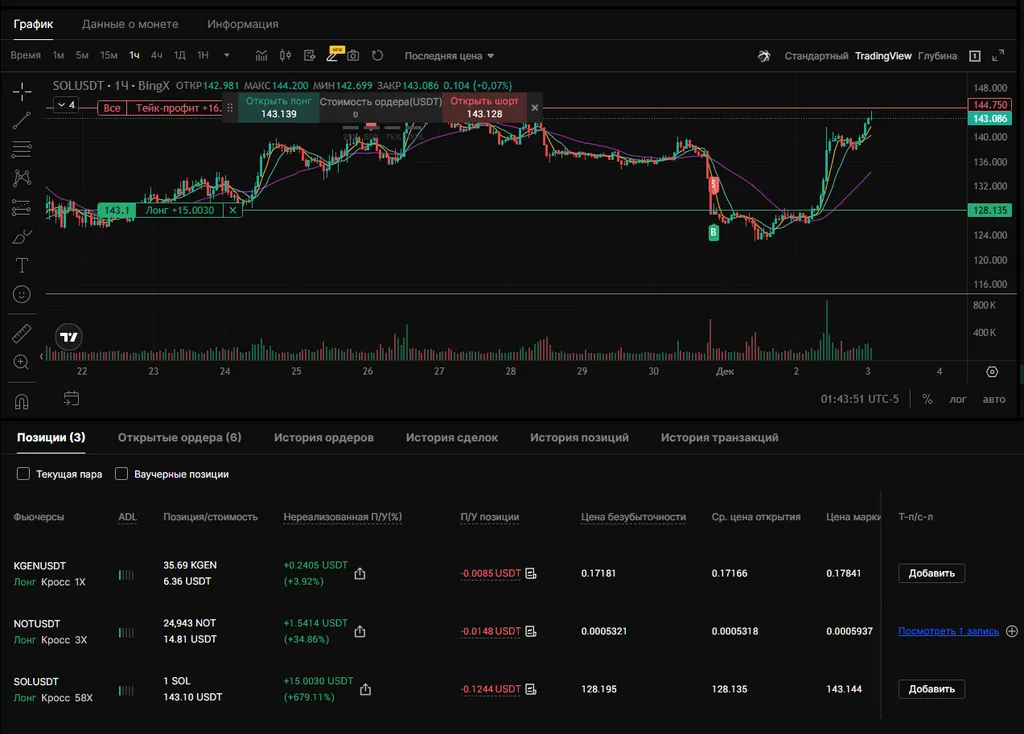The width and height of the screenshot is (1024, 734).
Task: Open the 01:43:51 UTC-5 timezone menu
Action: [859, 399]
